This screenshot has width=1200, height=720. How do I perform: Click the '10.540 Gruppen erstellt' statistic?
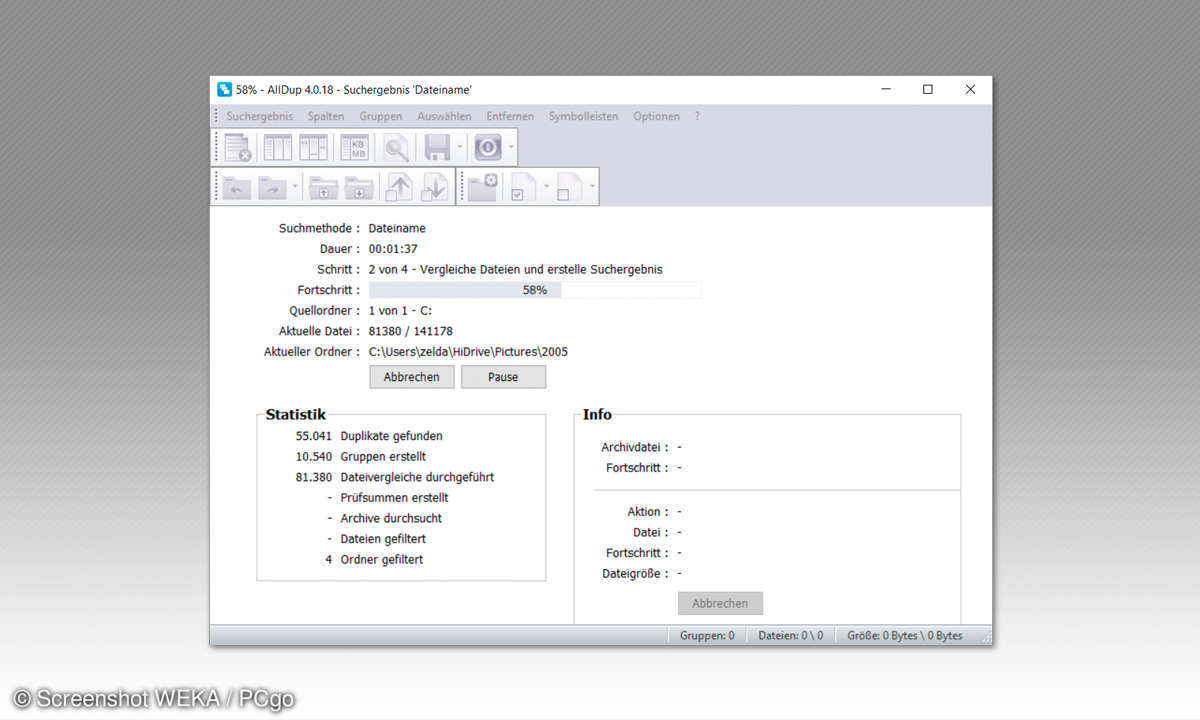tap(361, 457)
